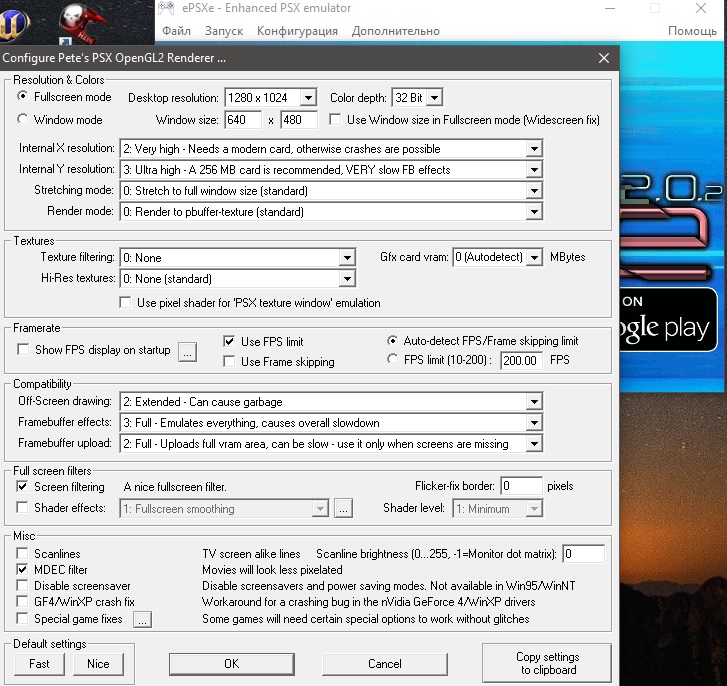Click the Nice default settings button
This screenshot has width=727, height=686.
click(x=98, y=664)
